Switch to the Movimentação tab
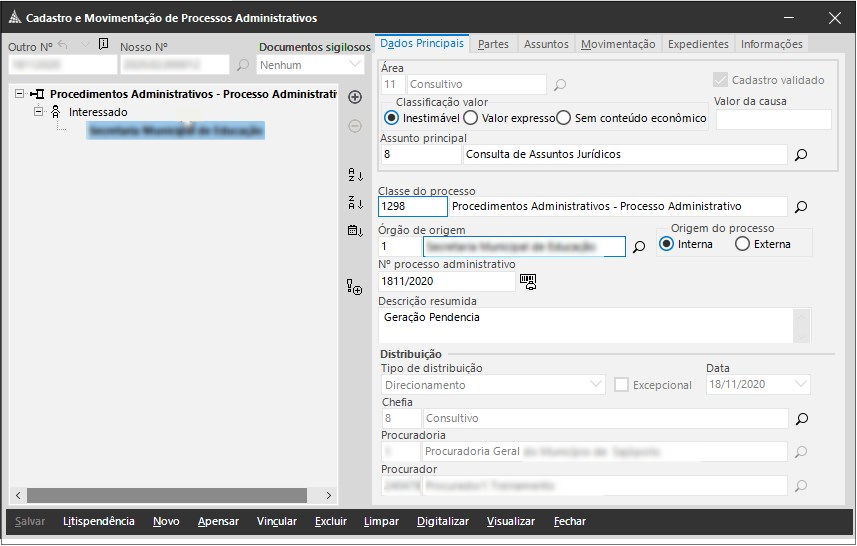The image size is (857, 546). (x=618, y=44)
